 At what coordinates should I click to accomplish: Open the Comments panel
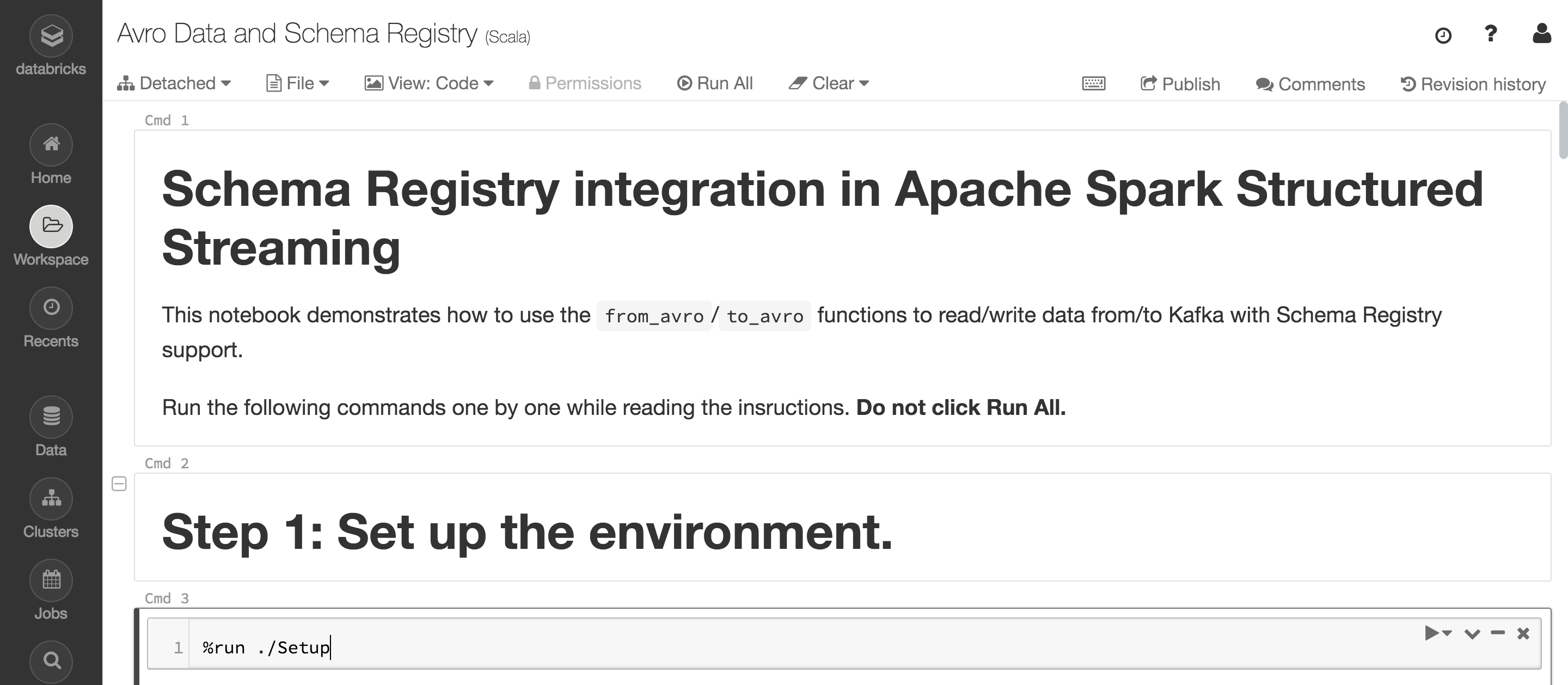point(1310,84)
